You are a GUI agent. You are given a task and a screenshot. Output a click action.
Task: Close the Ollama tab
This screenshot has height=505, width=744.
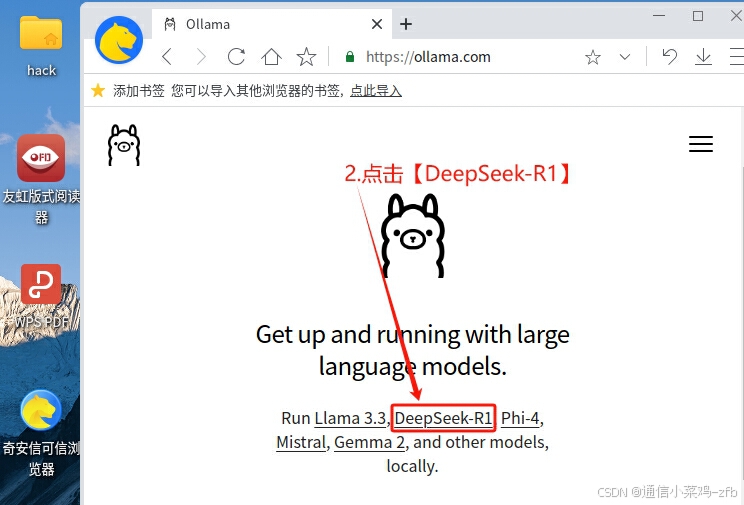377,24
